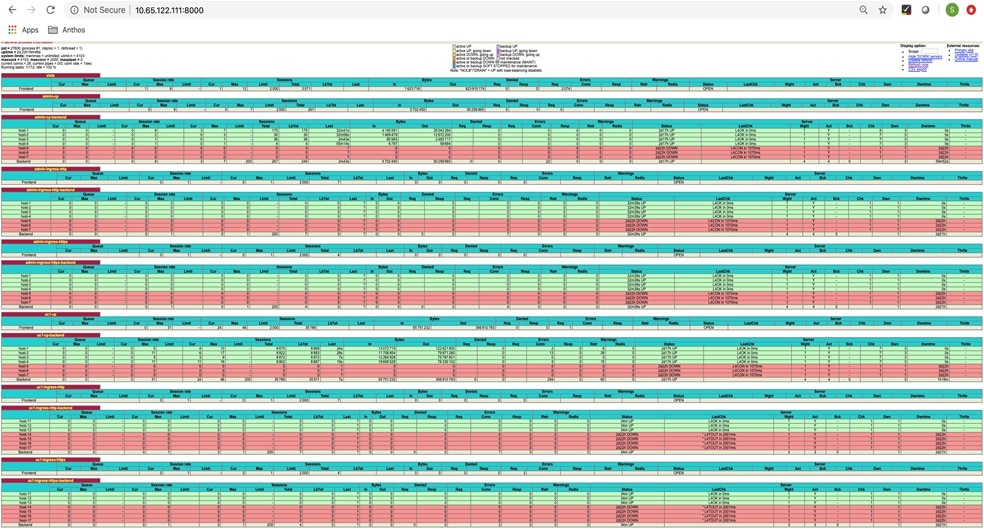Open the red browser update icon
The image size is (984, 529).
point(971,10)
